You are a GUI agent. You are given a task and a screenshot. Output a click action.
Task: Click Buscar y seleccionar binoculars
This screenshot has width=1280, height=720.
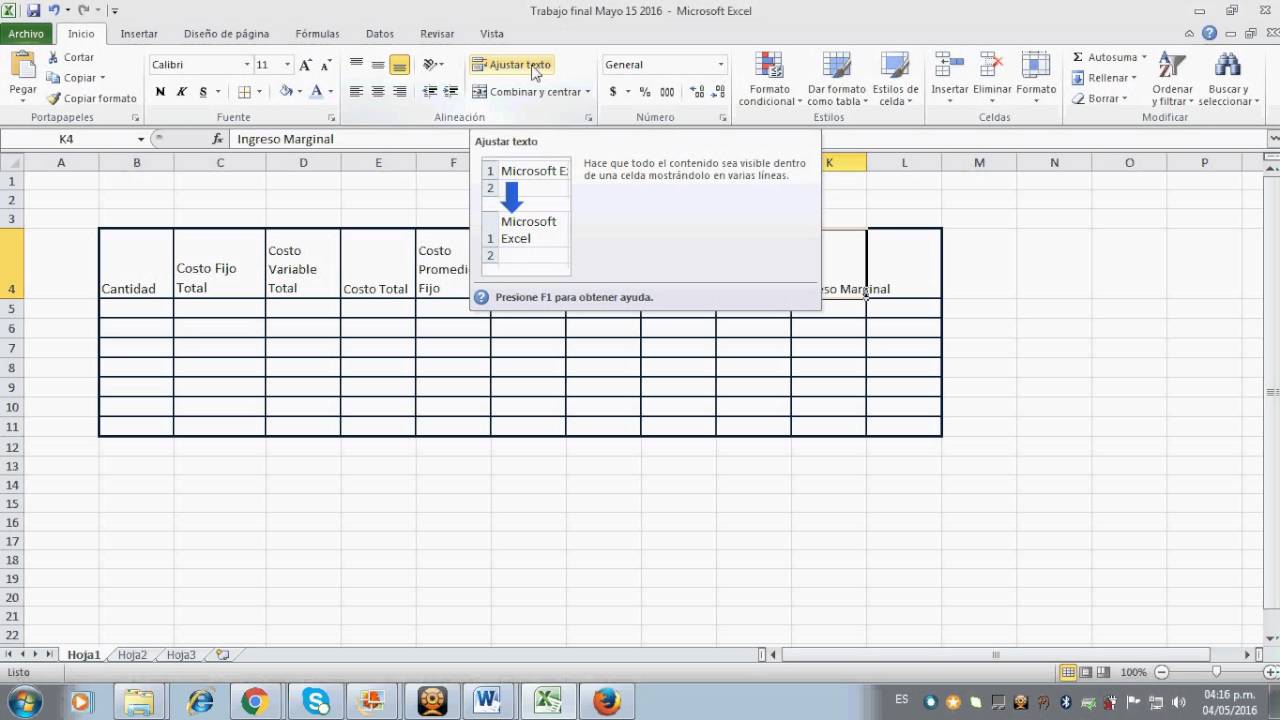coord(1228,66)
